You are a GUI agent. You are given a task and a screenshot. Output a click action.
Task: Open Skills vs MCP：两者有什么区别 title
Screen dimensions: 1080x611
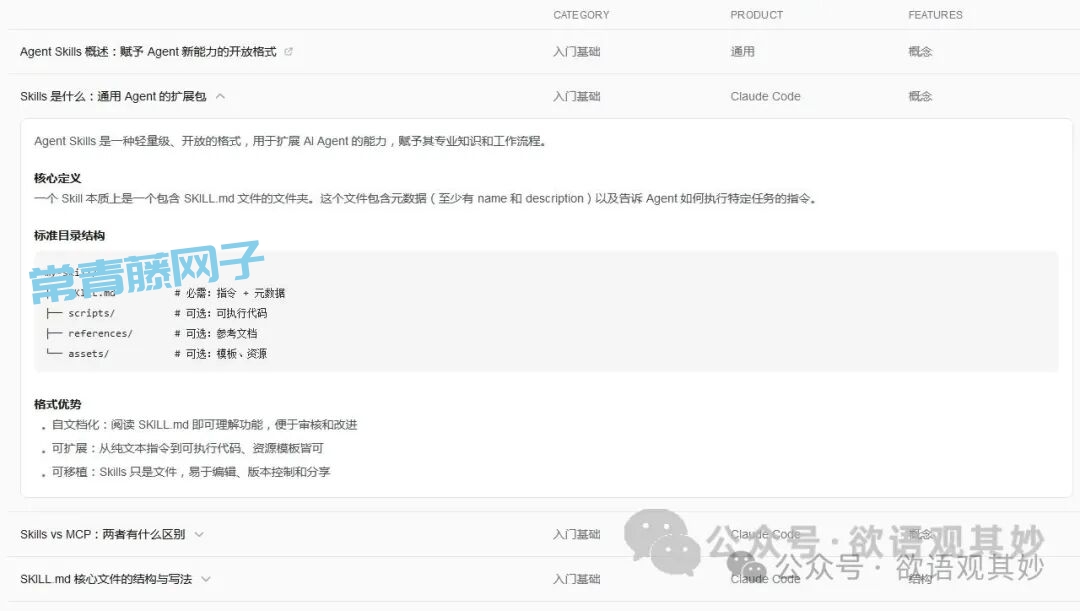coord(102,535)
